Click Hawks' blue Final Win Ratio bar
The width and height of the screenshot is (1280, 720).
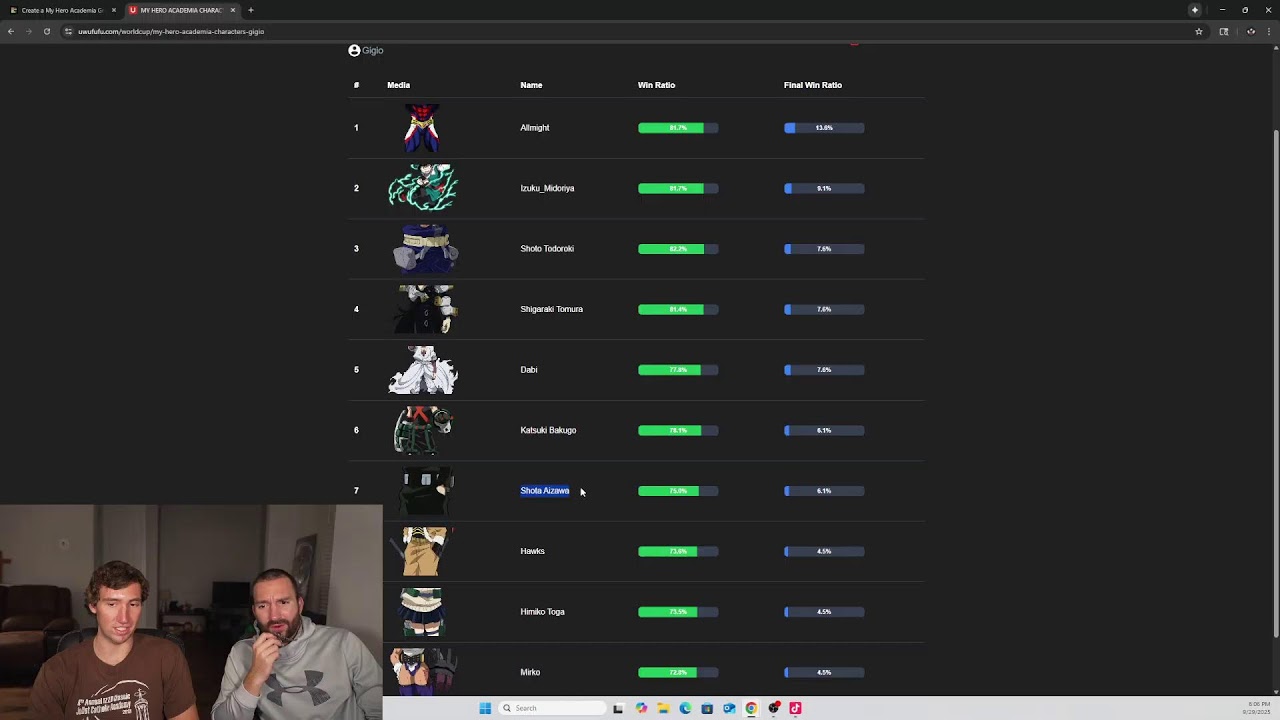(786, 551)
